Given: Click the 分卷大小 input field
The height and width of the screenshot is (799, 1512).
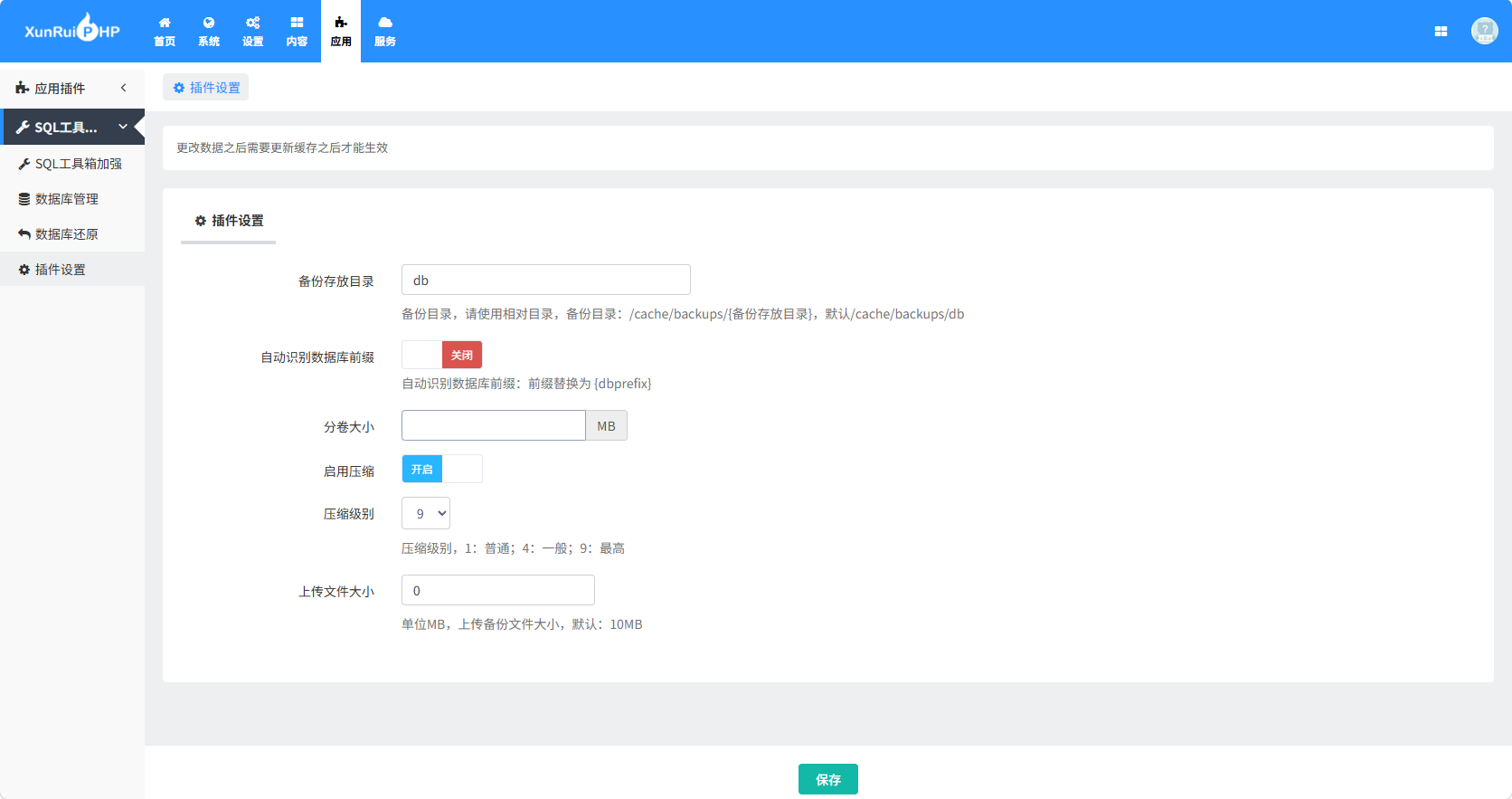Looking at the screenshot, I should coord(494,425).
